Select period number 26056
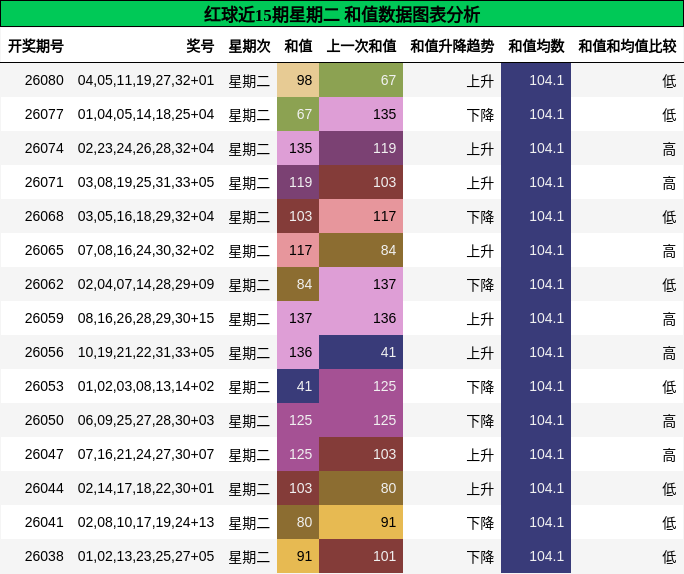This screenshot has height=574, width=684. [x=44, y=352]
